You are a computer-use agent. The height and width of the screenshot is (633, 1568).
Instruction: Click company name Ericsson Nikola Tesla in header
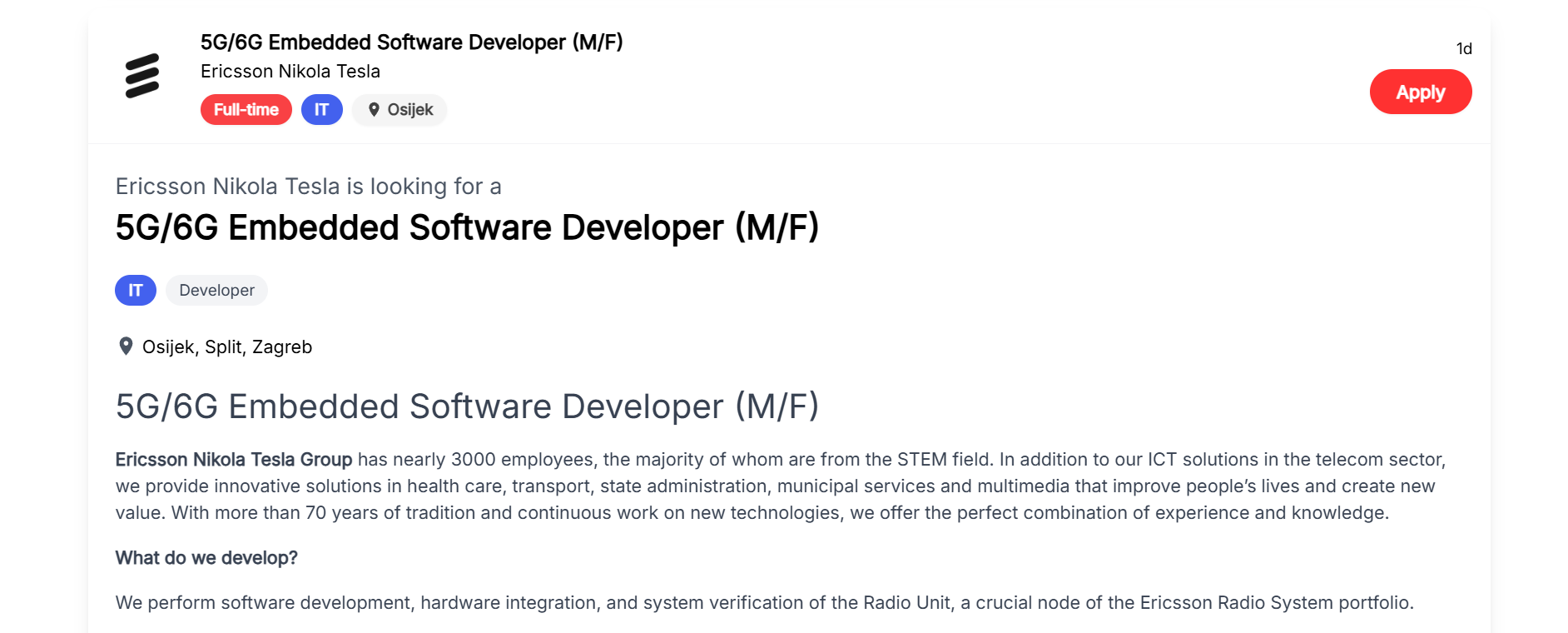tap(290, 72)
